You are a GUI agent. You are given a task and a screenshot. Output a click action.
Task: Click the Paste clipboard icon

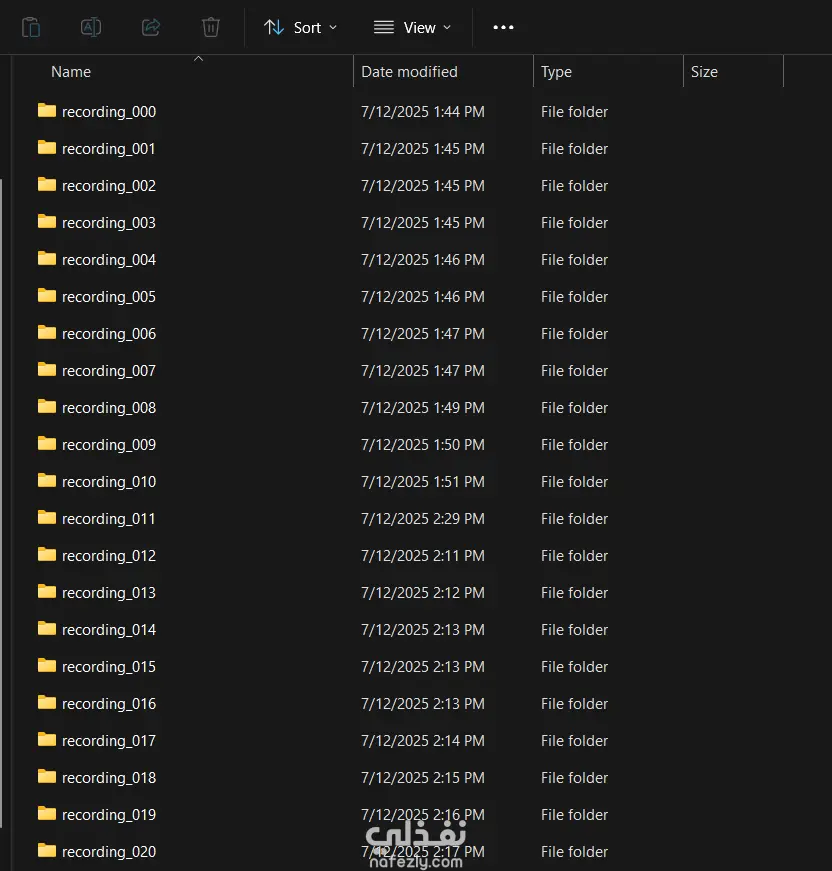coord(31,27)
